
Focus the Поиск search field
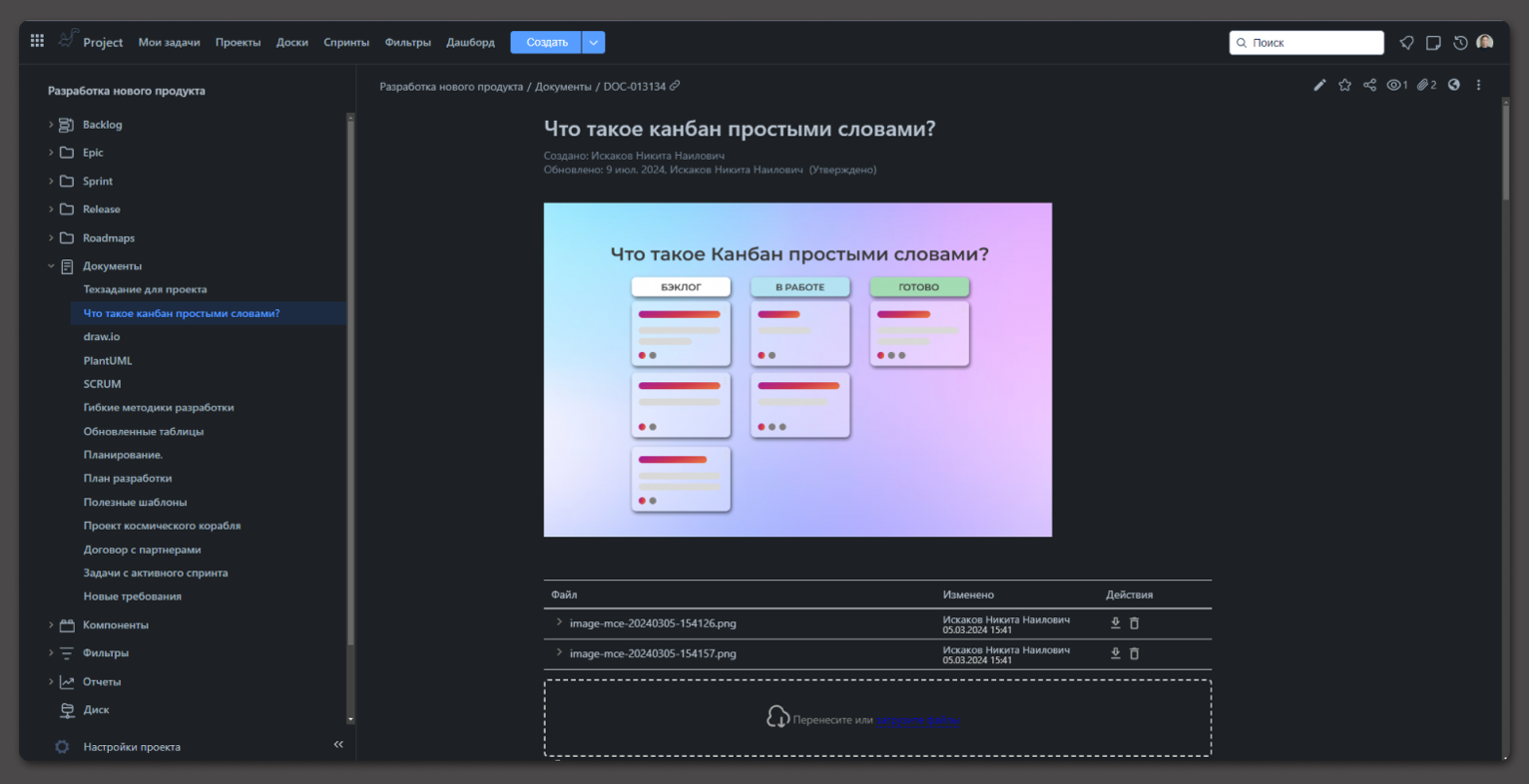point(1306,43)
